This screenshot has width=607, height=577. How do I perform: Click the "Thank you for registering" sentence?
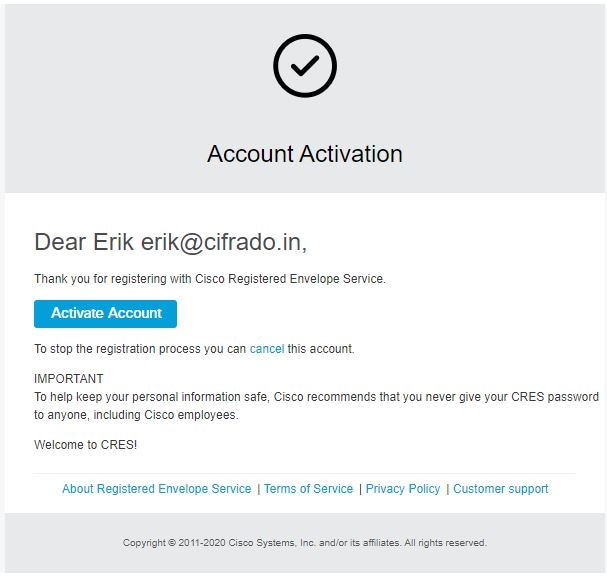point(210,279)
